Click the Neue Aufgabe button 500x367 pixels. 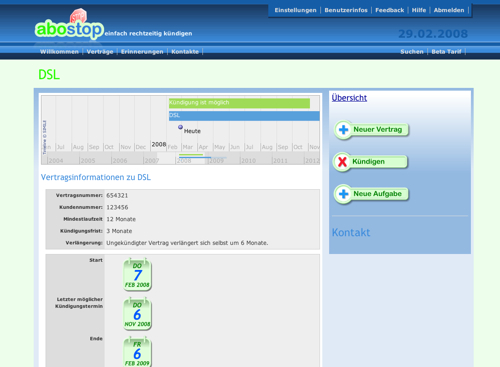coord(372,194)
